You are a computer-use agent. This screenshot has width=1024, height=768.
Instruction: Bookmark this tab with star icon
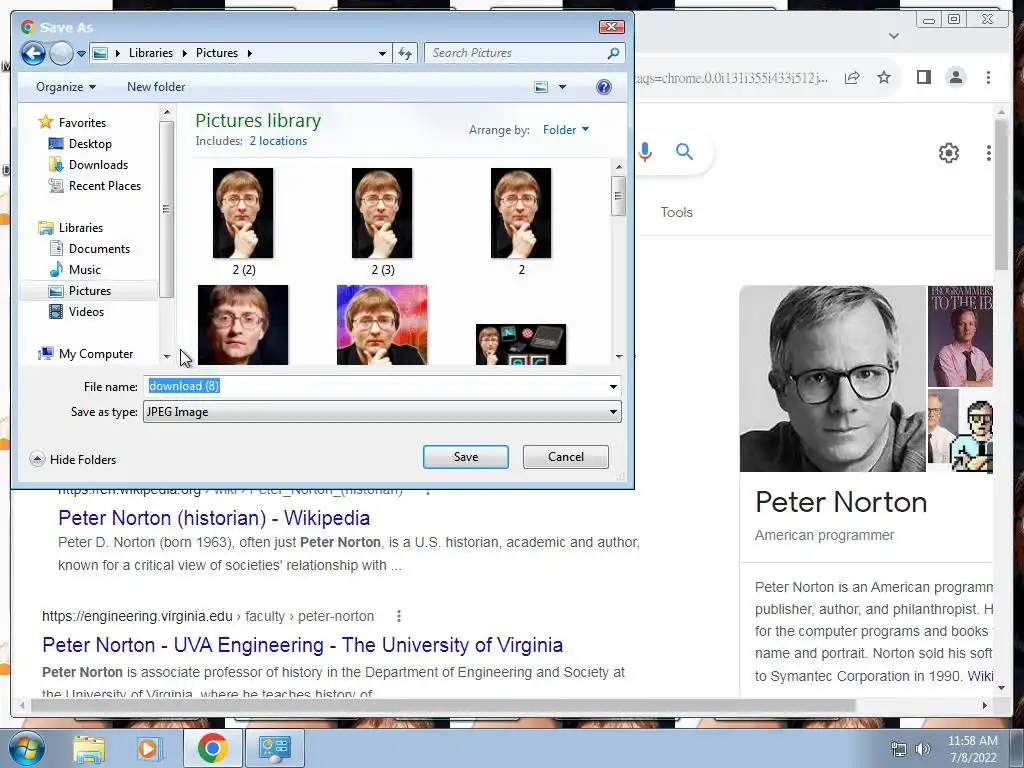pos(884,78)
